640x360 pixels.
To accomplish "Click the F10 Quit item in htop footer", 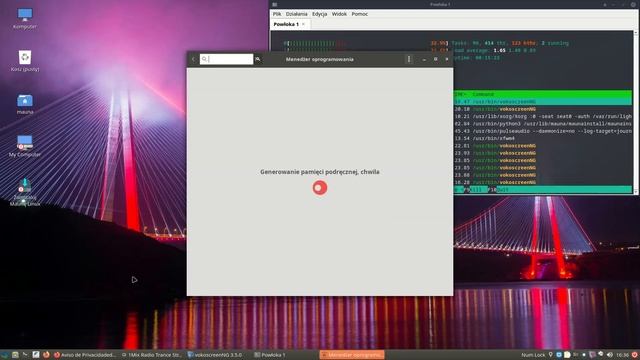I will click(498, 190).
